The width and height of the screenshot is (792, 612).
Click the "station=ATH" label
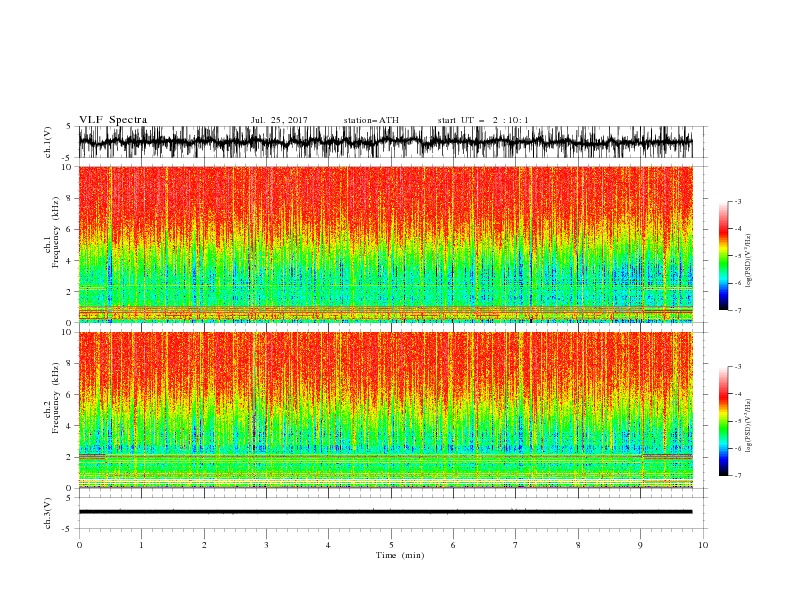point(371,120)
